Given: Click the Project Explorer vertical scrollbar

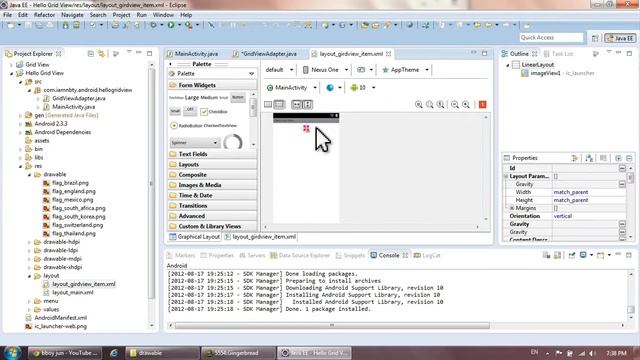Looking at the screenshot, I should (151, 184).
